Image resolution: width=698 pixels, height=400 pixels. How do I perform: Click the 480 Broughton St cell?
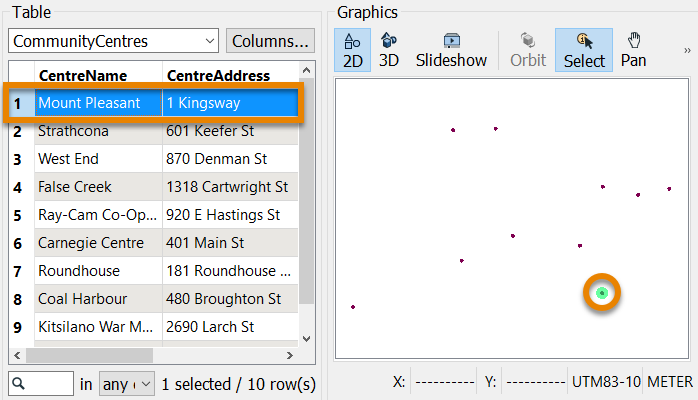coord(230,299)
